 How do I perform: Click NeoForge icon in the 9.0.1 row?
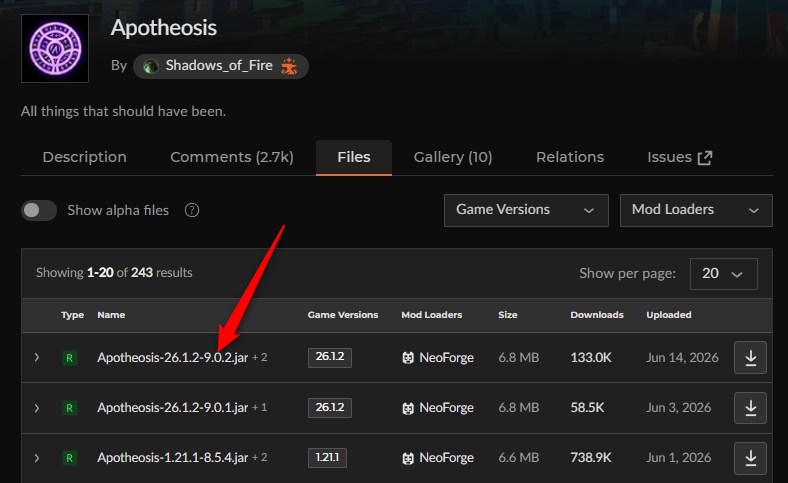click(x=408, y=408)
